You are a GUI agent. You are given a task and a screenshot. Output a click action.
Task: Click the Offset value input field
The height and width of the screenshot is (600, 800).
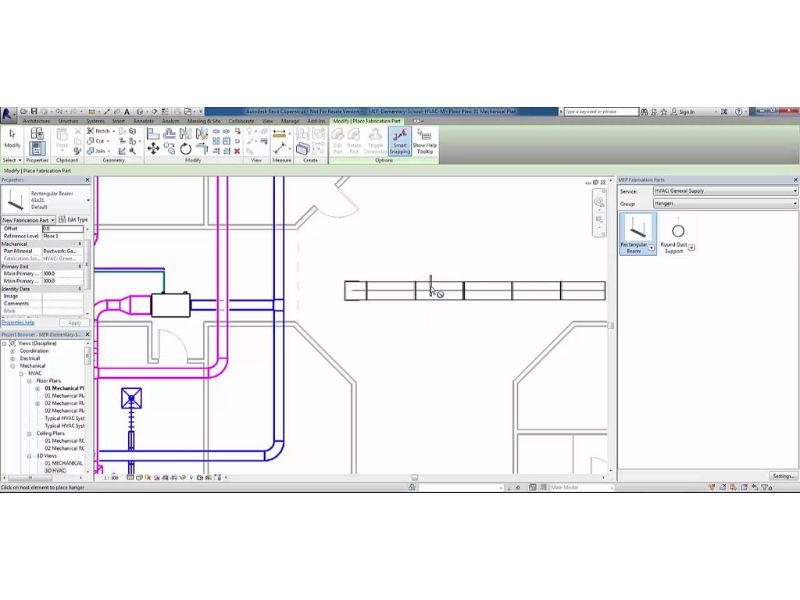click(62, 228)
